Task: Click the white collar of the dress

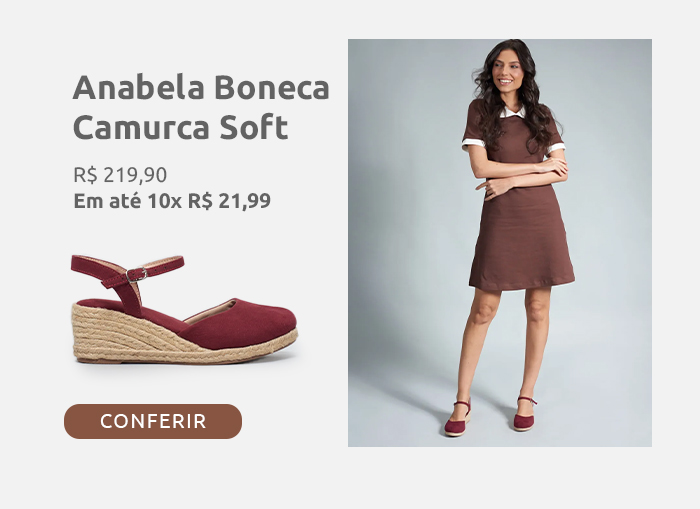Action: [512, 112]
